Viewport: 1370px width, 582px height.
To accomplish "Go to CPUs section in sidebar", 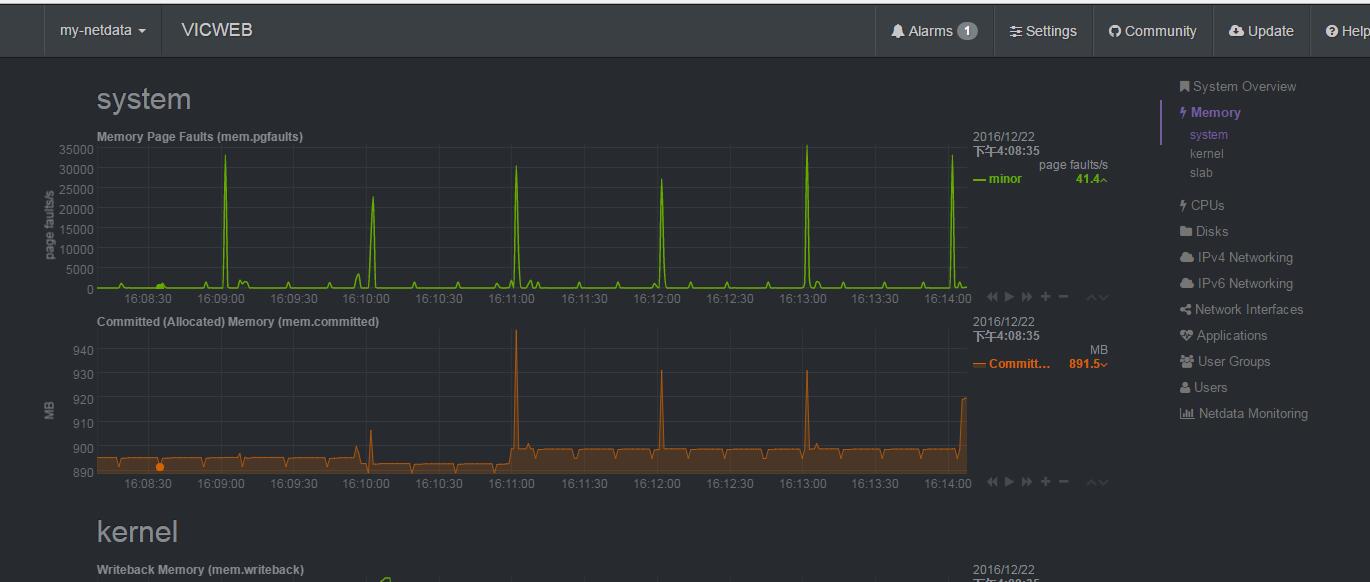I will point(1207,205).
